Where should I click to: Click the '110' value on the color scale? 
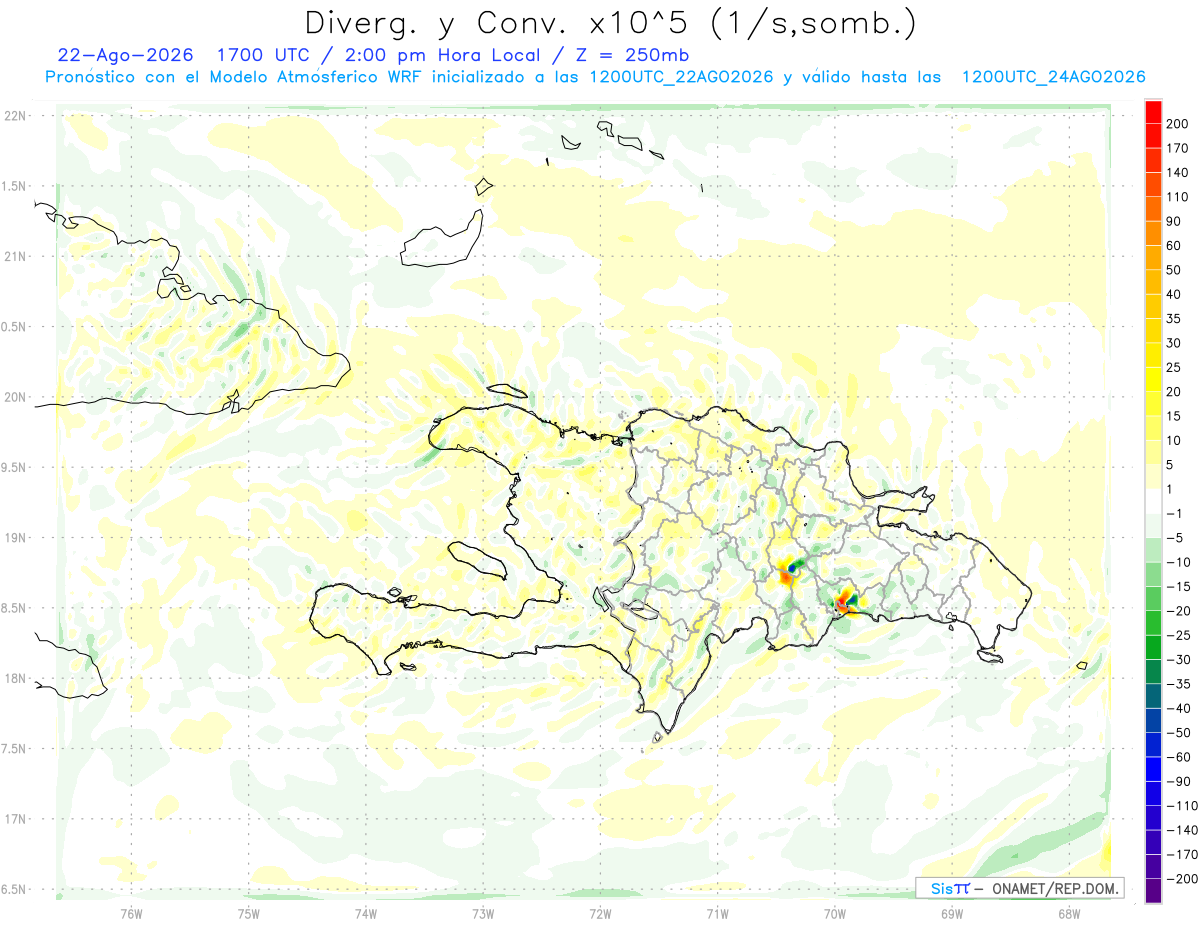1179,197
